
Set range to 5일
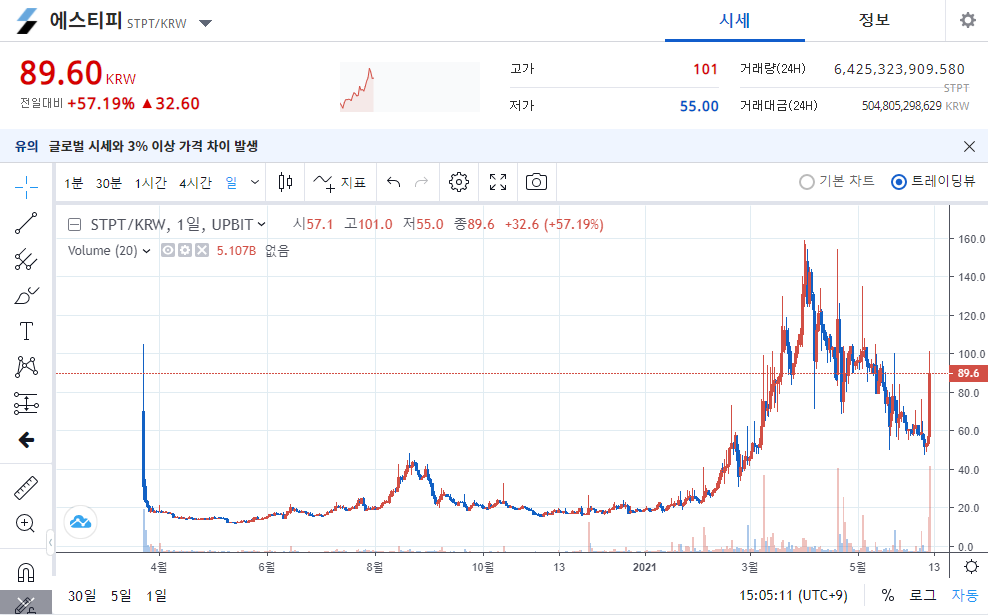(x=121, y=595)
